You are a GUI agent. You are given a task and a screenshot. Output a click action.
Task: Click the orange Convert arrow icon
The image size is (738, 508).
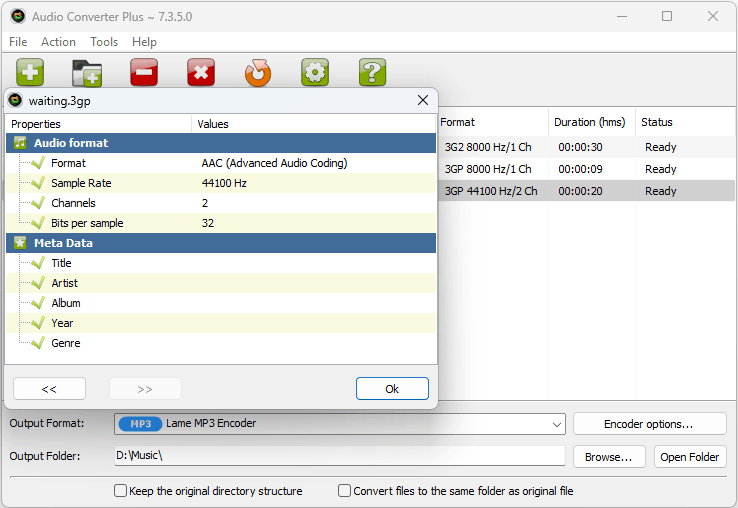pos(258,73)
